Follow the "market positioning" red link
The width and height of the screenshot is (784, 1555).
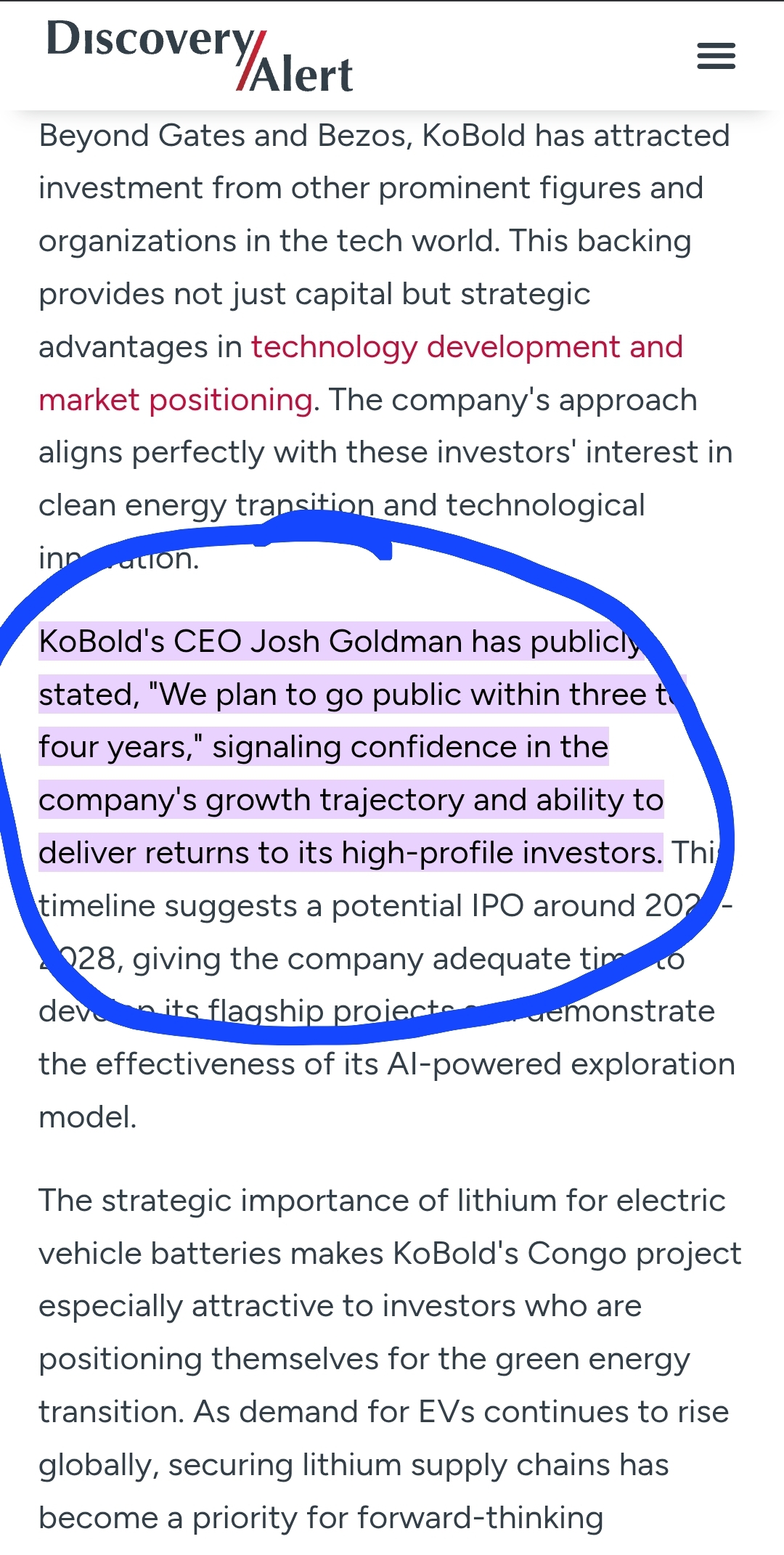pyautogui.click(x=175, y=400)
